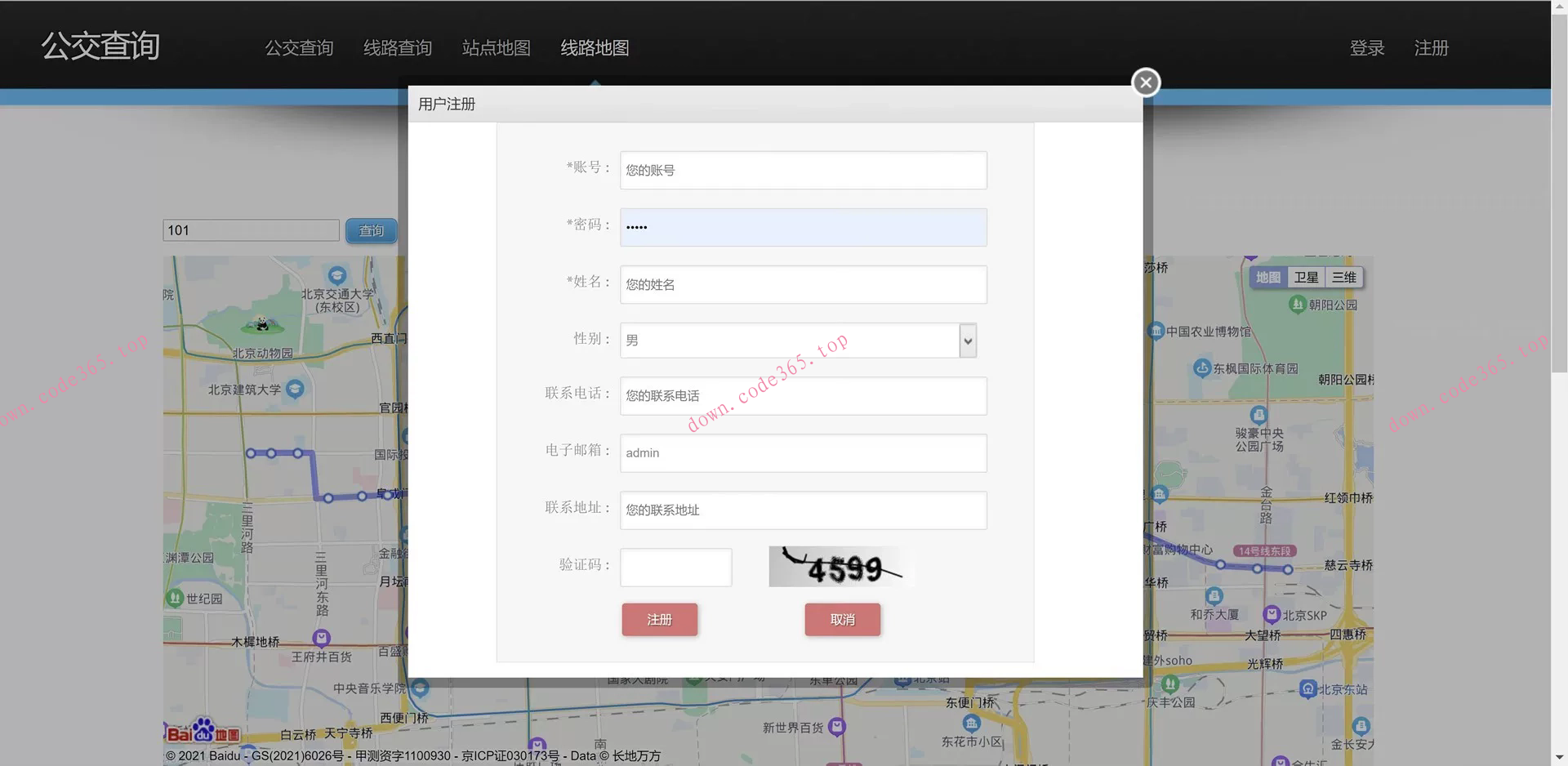Select the standard map (地图) view
Screen dimensions: 1568x766
click(x=1267, y=278)
